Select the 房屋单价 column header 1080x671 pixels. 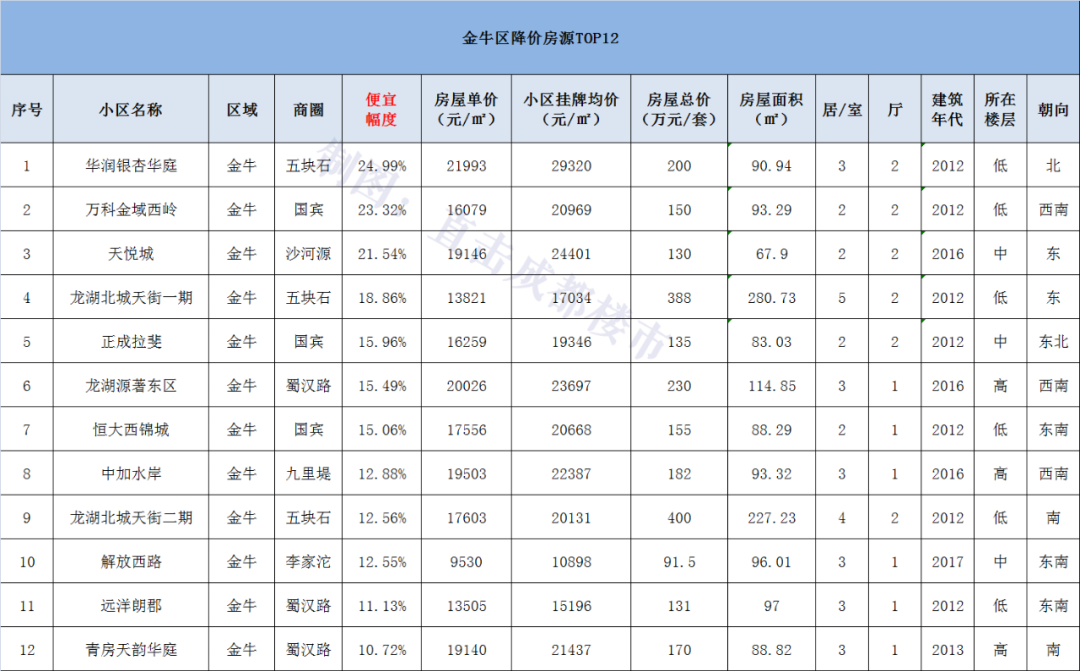coord(466,110)
